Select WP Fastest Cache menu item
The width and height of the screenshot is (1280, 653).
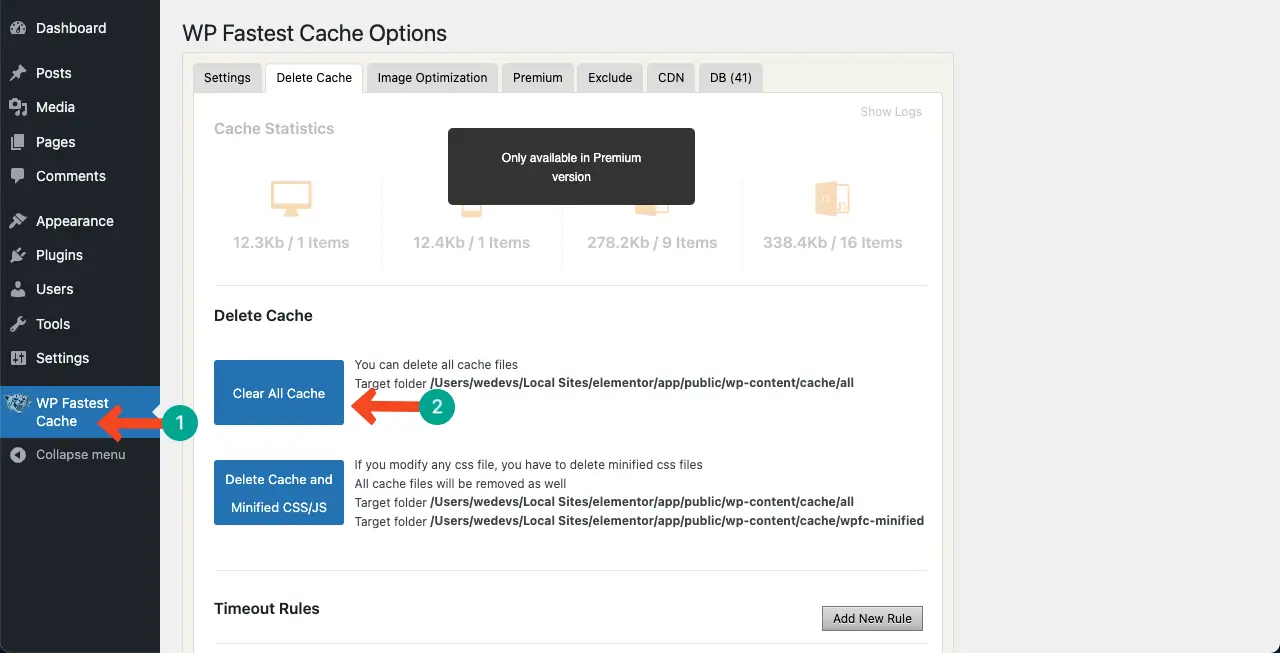(x=80, y=412)
